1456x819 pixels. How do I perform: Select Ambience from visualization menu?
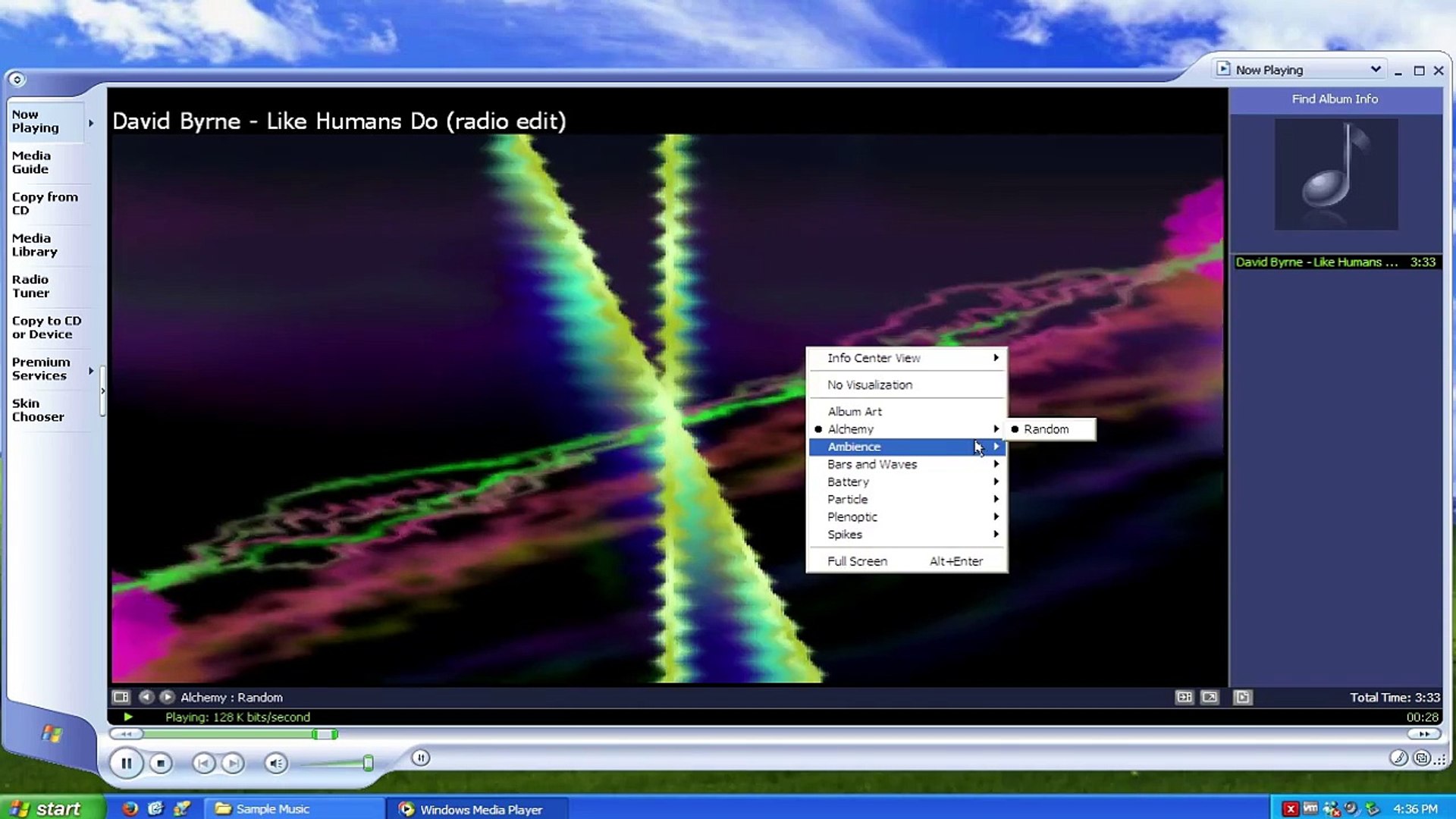pyautogui.click(x=905, y=446)
